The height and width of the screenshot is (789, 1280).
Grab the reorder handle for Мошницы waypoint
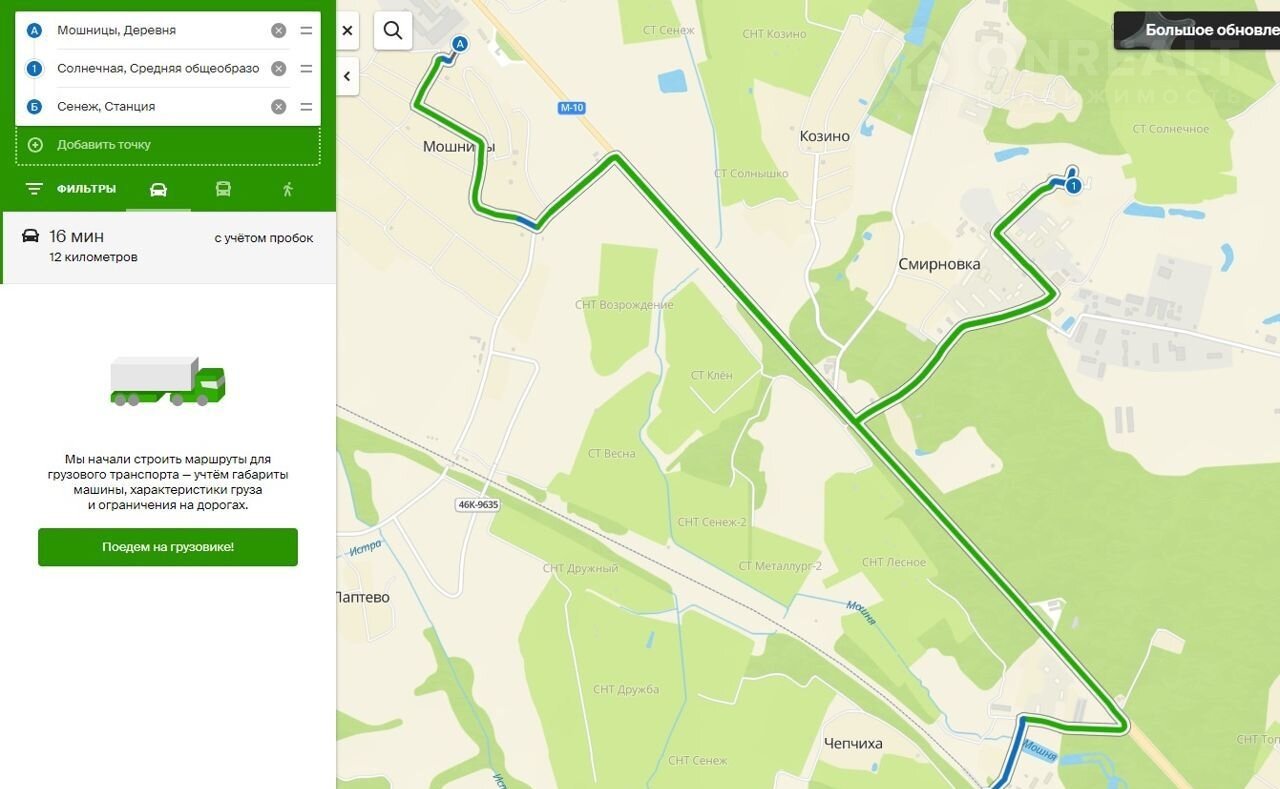coord(306,31)
